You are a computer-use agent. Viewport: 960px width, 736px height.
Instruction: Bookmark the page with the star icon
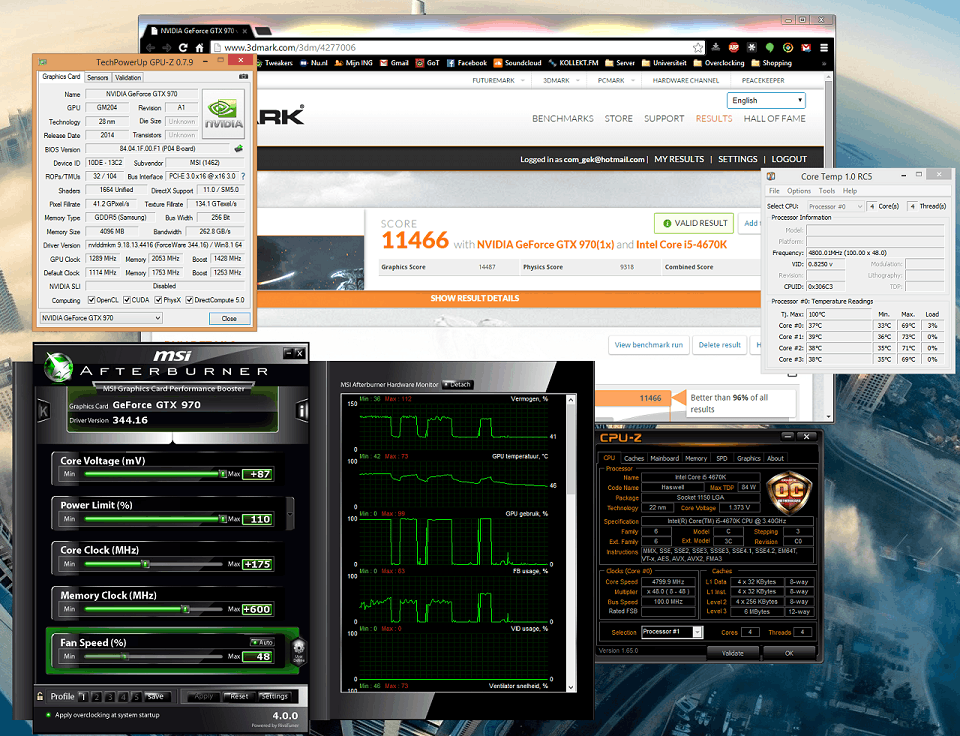[698, 47]
